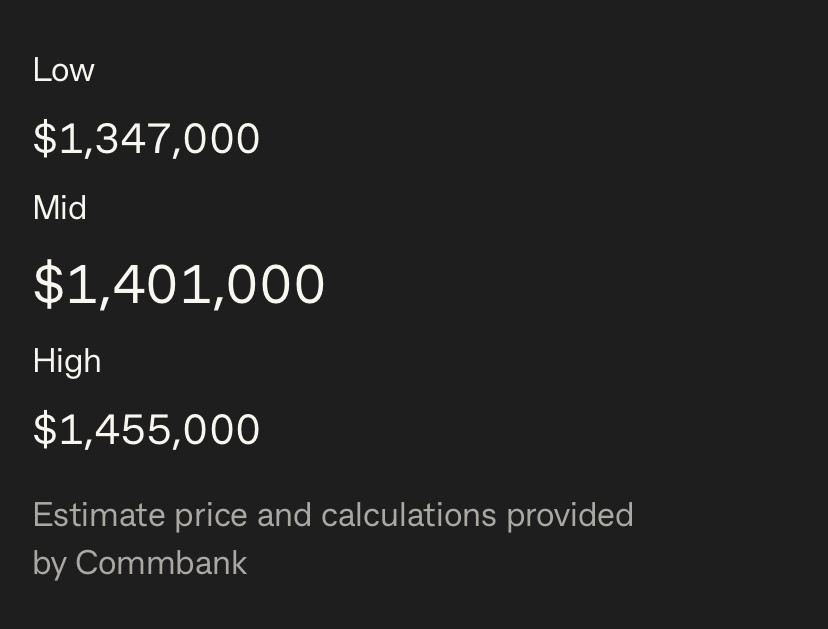This screenshot has height=629, width=828.
Task: Click the word calculations in the disclaimer
Action: click(409, 514)
